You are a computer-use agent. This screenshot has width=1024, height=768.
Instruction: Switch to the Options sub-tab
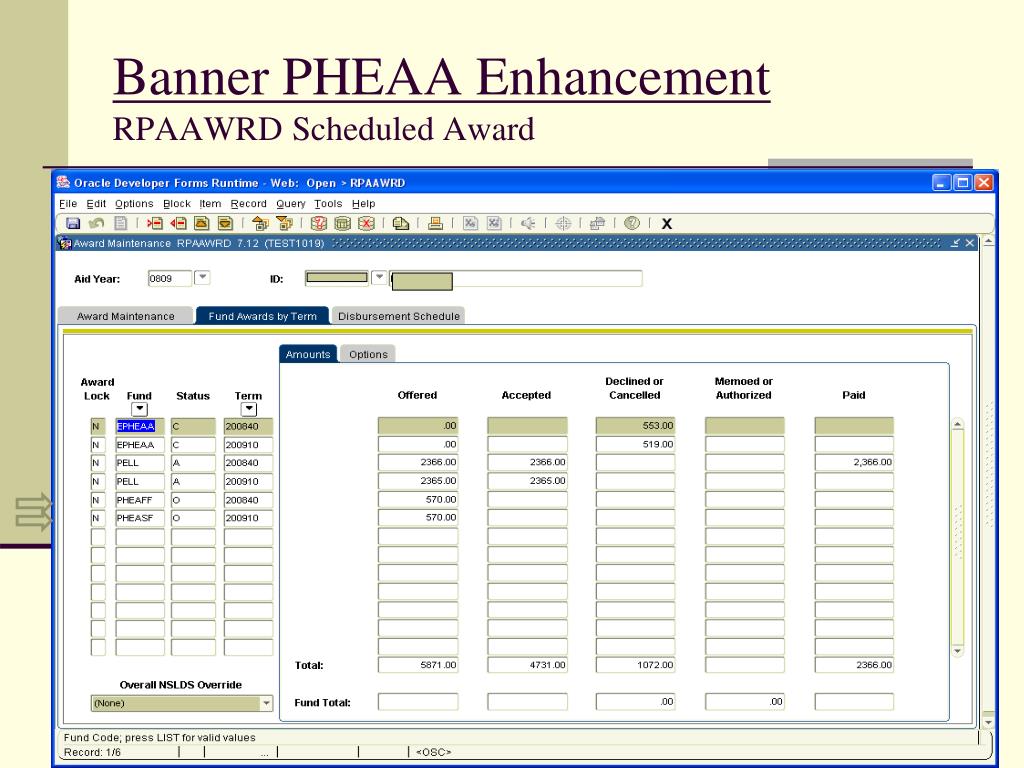click(x=368, y=354)
